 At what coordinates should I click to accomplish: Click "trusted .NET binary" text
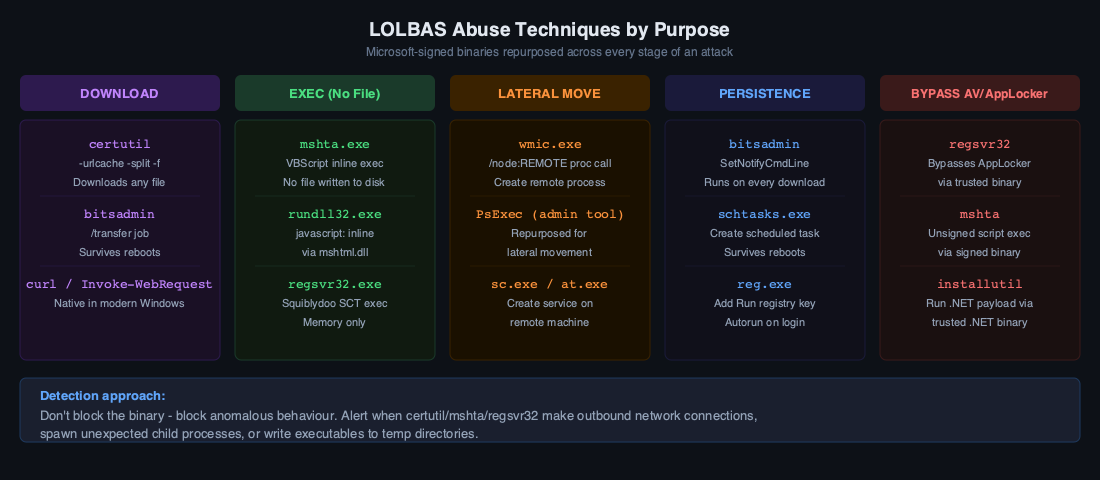click(979, 322)
